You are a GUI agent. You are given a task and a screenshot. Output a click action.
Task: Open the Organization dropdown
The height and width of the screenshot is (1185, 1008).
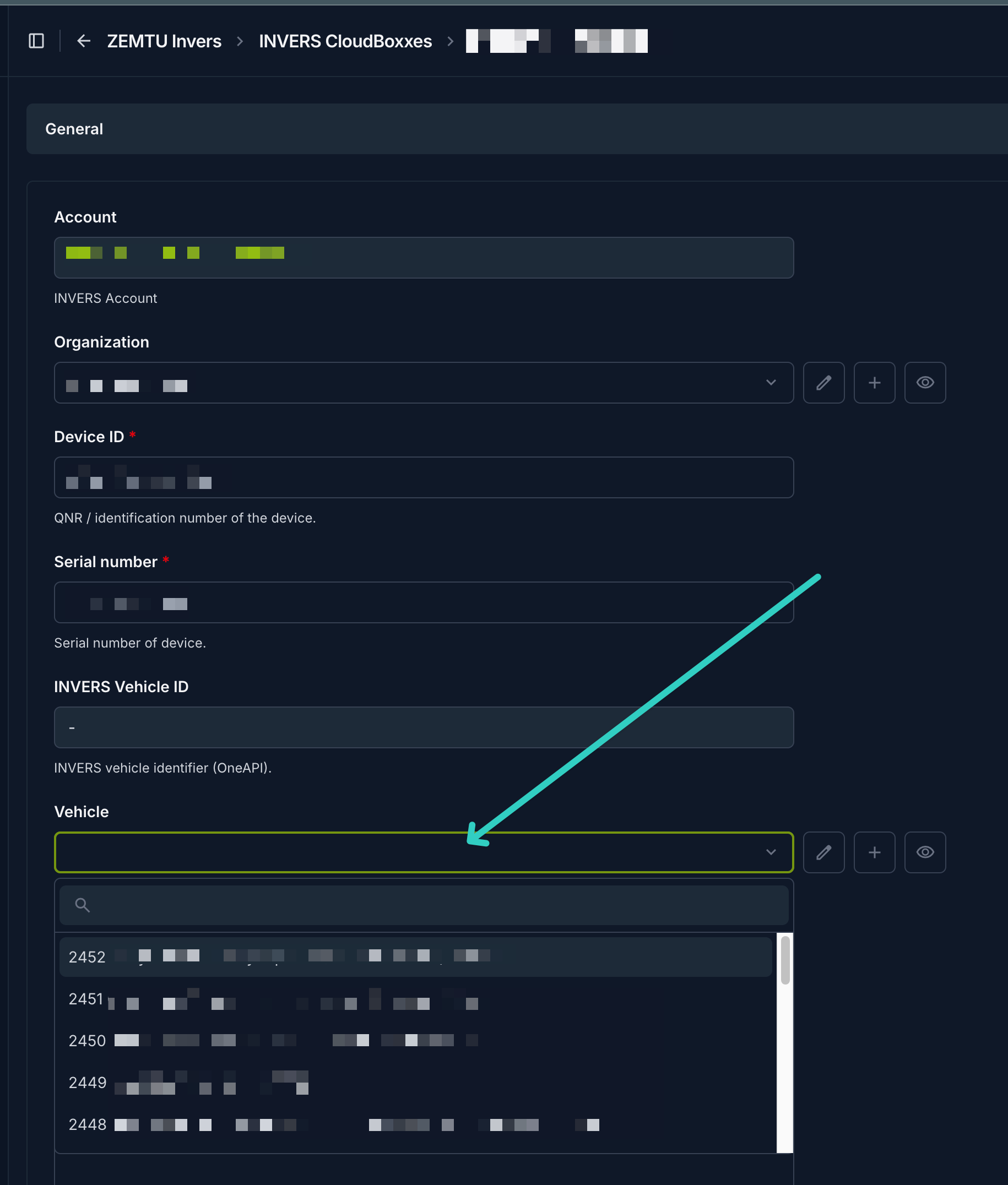pyautogui.click(x=424, y=383)
